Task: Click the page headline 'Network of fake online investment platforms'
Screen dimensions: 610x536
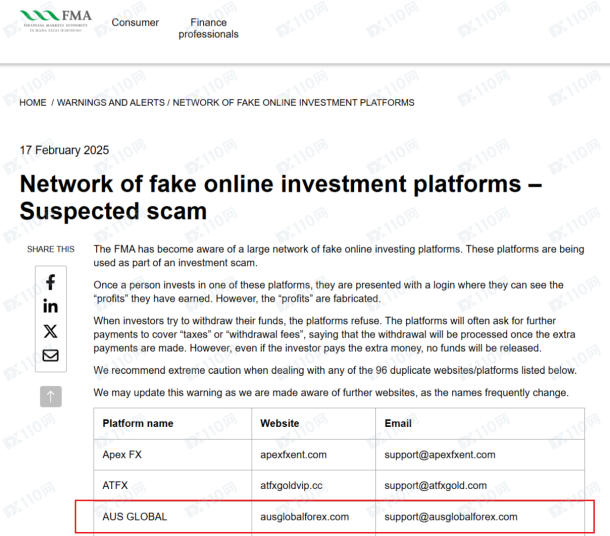Action: 281,197
